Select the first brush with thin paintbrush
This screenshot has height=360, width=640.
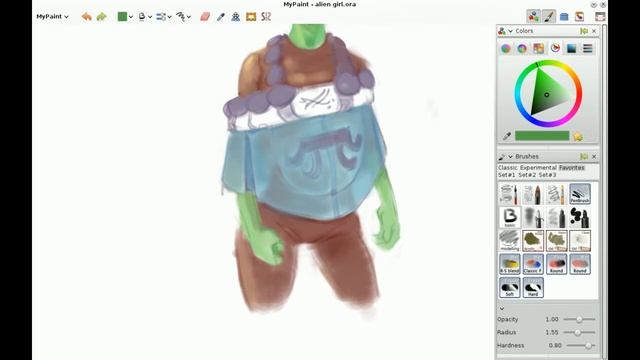[x=509, y=193]
